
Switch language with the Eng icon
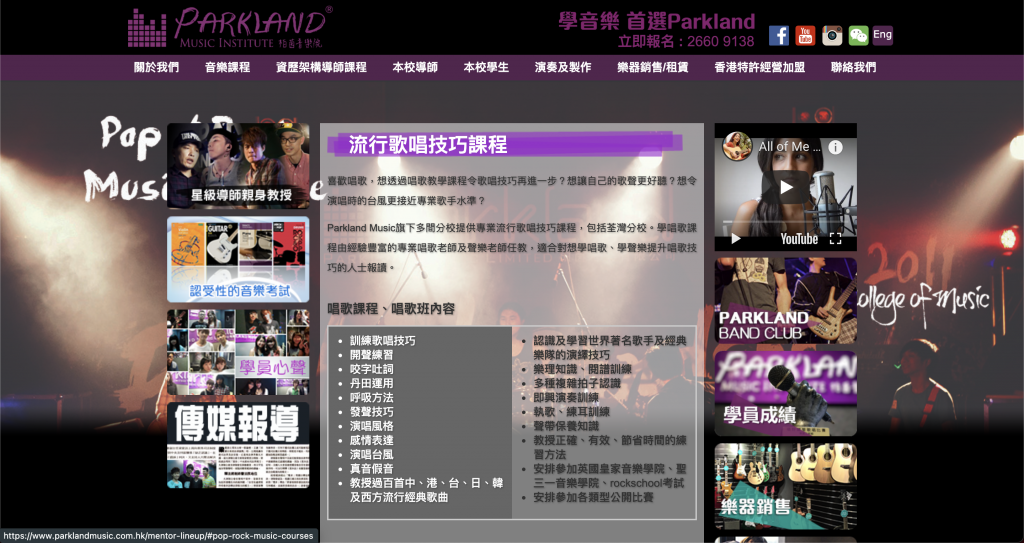click(x=882, y=35)
